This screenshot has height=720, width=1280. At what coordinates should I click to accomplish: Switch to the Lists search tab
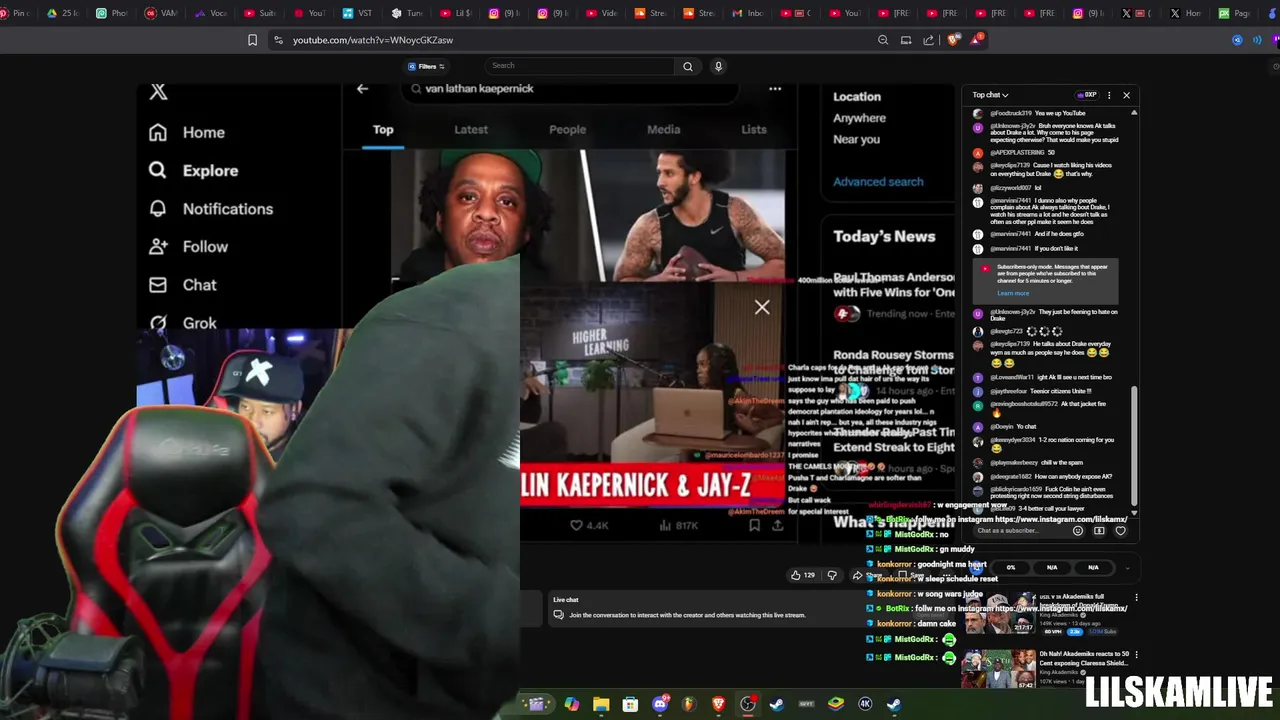click(754, 130)
